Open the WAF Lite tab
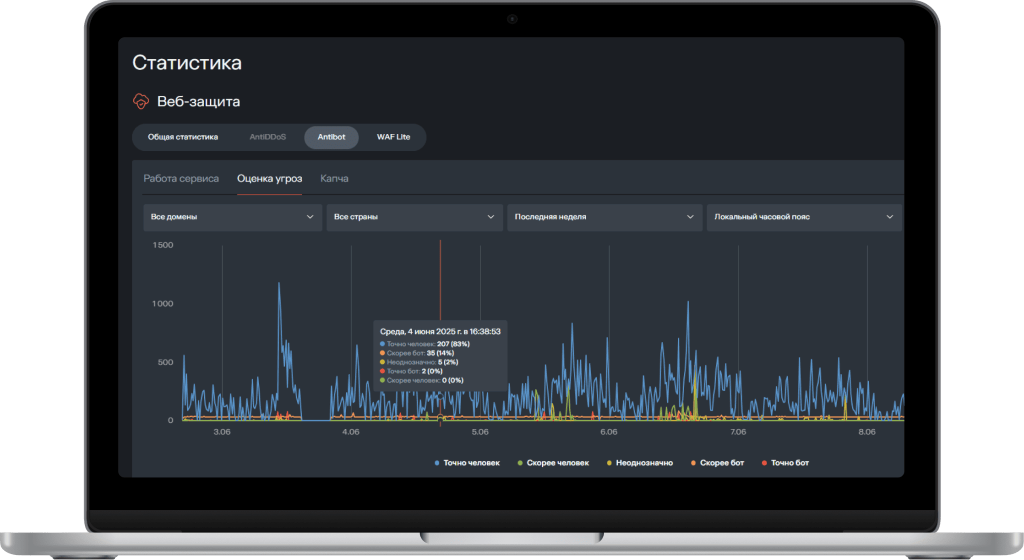Screen dimensions: 1024x560 tap(393, 137)
